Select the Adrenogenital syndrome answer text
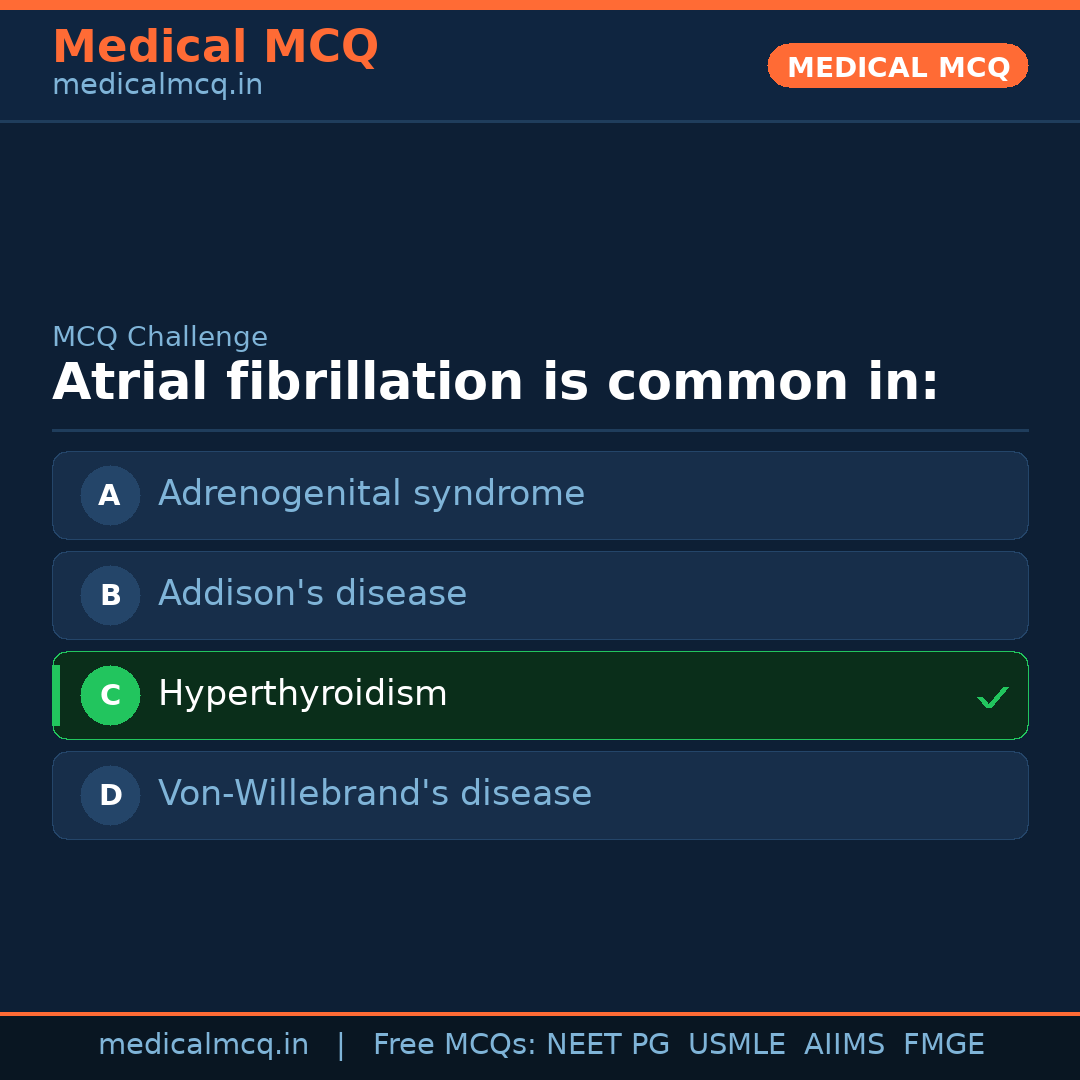The width and height of the screenshot is (1080, 1080). pyautogui.click(x=371, y=494)
